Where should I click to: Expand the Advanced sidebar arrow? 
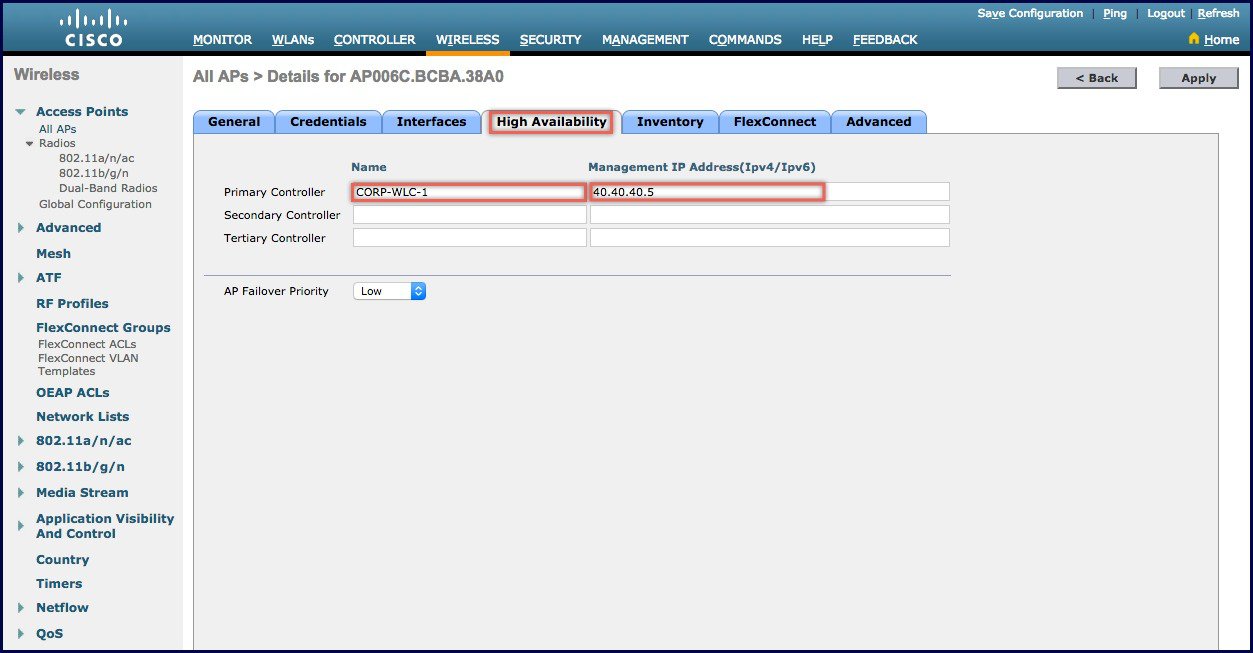coord(21,228)
